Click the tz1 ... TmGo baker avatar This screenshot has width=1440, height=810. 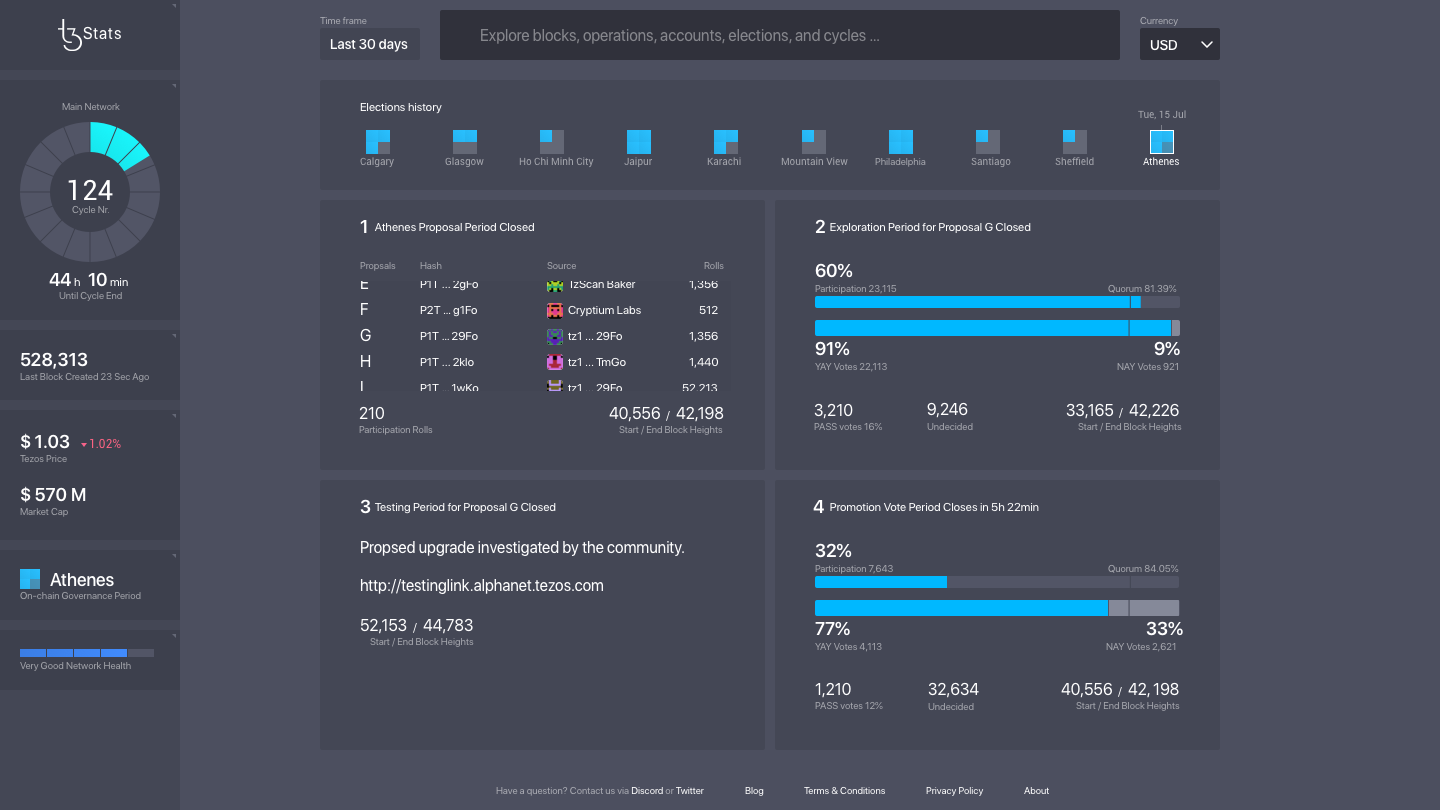(x=556, y=361)
